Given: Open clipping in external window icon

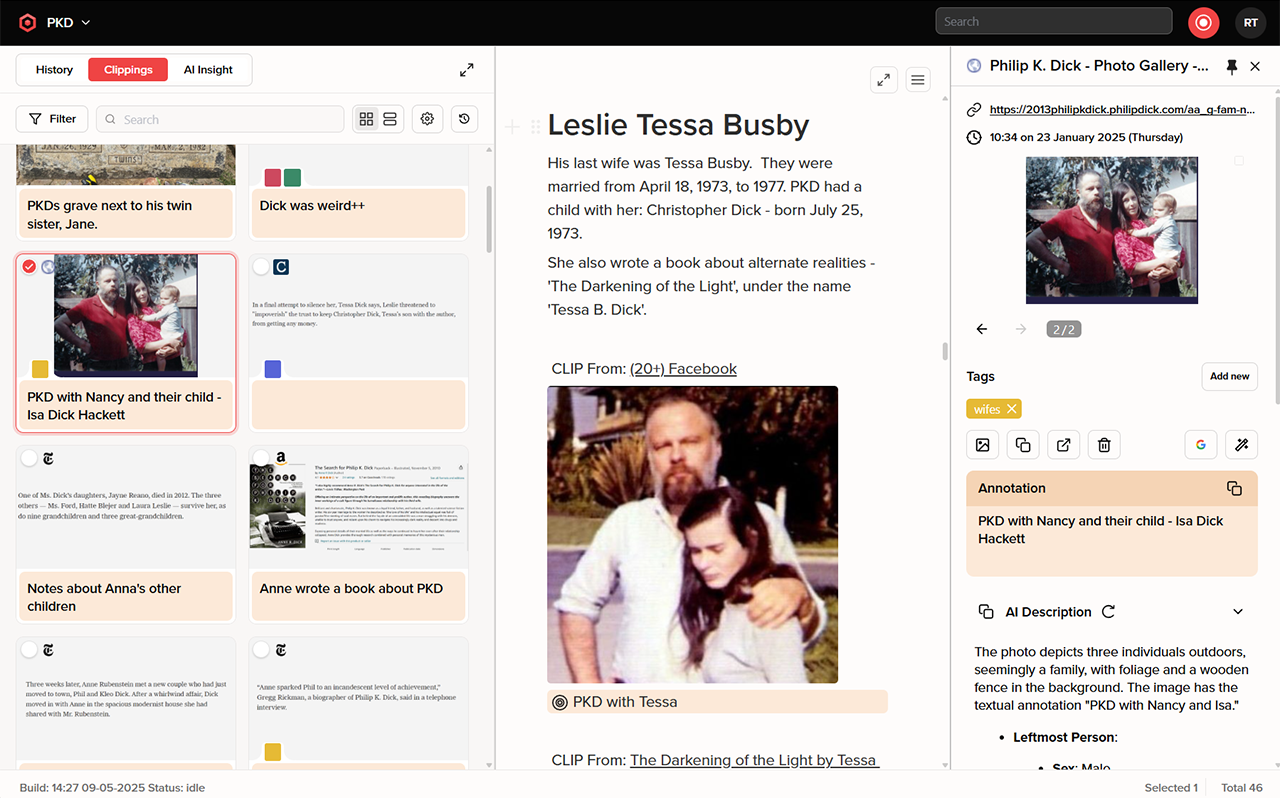Looking at the screenshot, I should click(x=1063, y=445).
